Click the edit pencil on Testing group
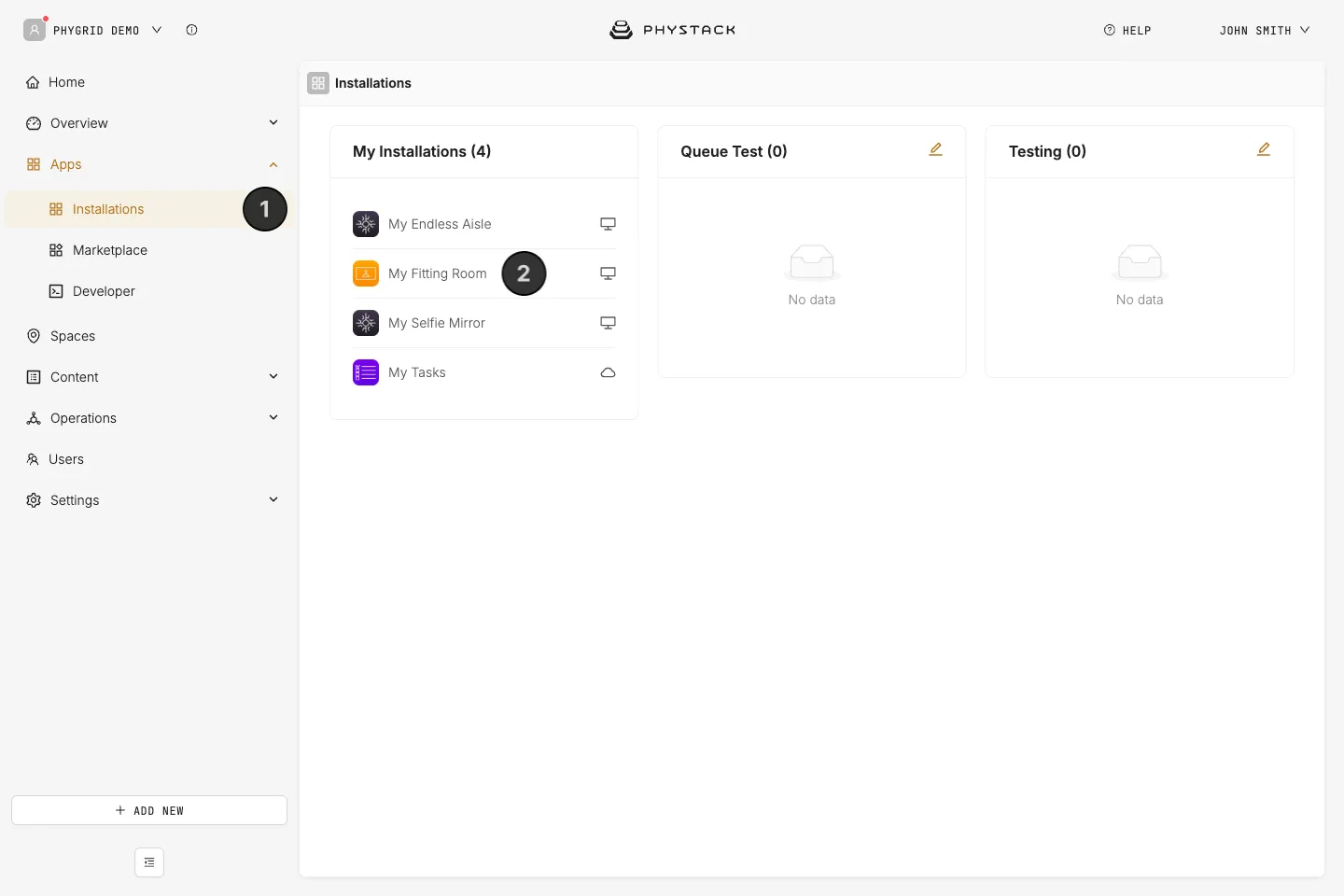The height and width of the screenshot is (896, 1344). point(1264,149)
